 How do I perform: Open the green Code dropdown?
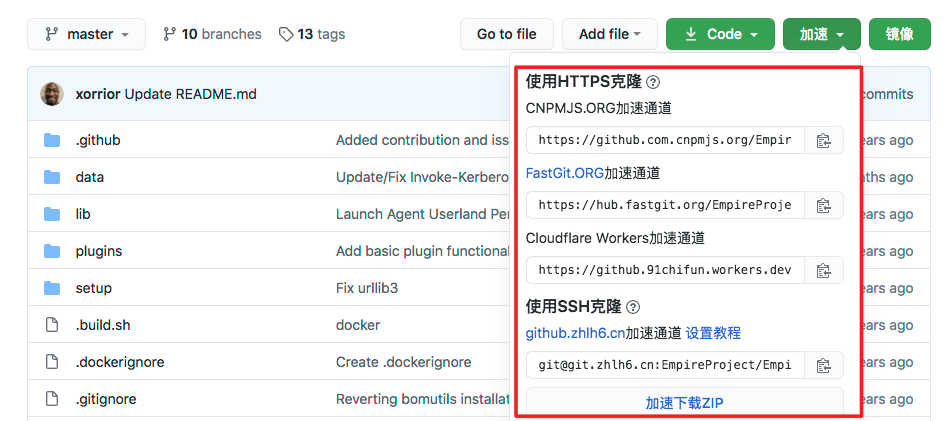(x=719, y=34)
